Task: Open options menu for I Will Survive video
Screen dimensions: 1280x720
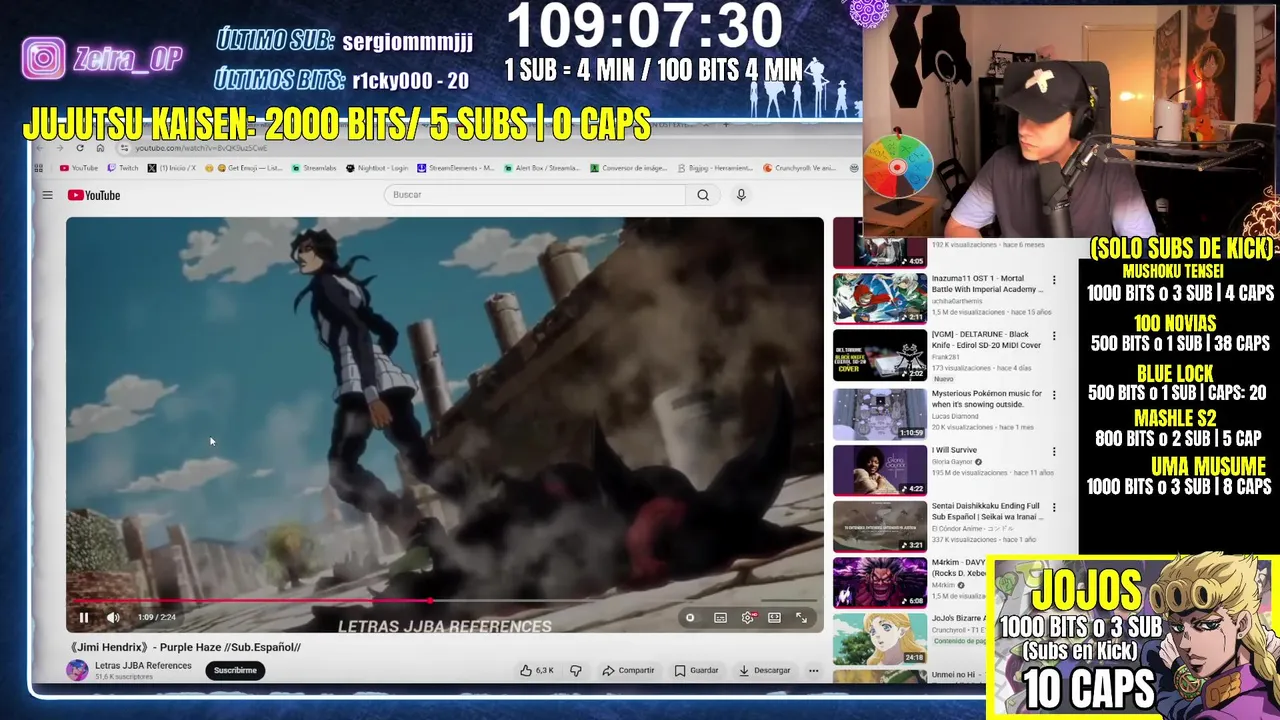Action: [1053, 452]
